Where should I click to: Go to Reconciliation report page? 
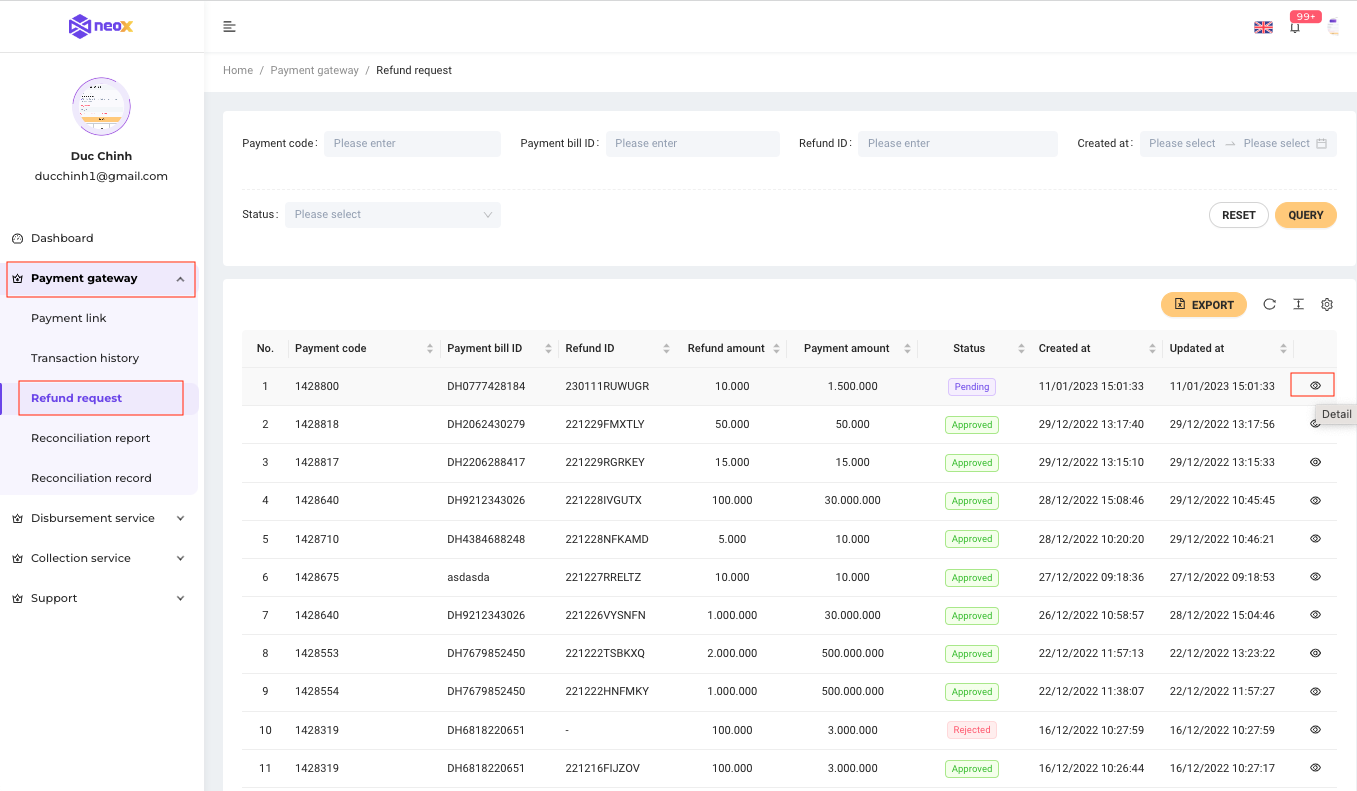(90, 438)
